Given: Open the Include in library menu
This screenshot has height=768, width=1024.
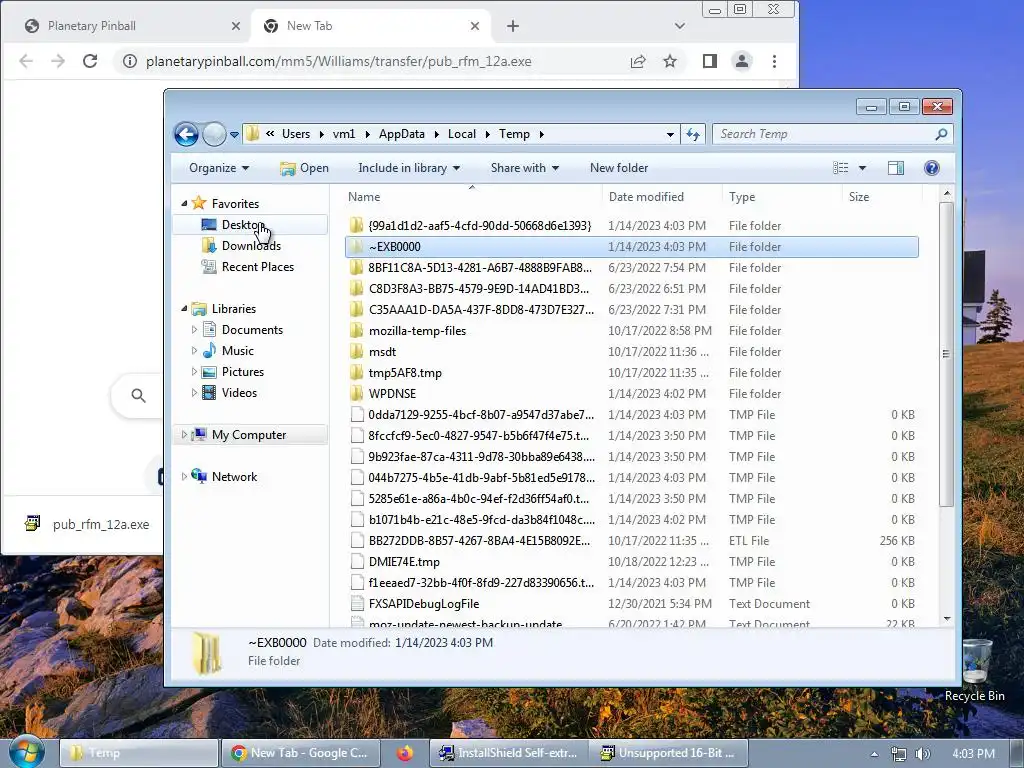Looking at the screenshot, I should click(x=409, y=168).
